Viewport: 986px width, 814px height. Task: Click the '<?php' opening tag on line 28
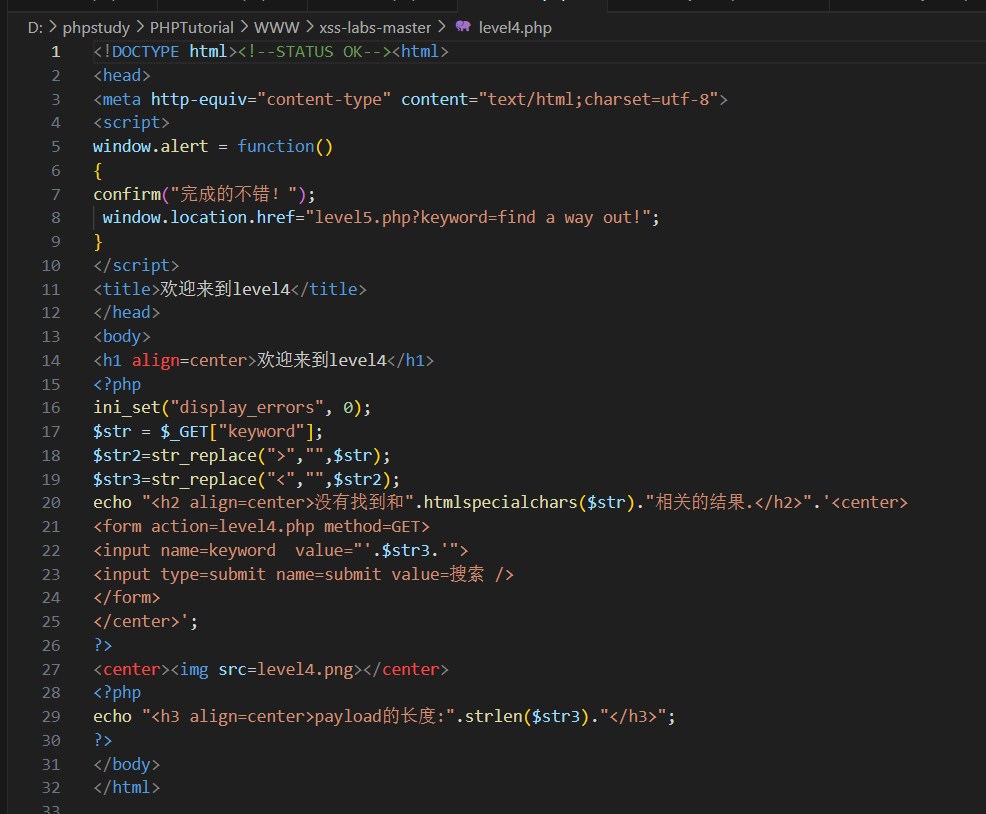[x=117, y=693]
